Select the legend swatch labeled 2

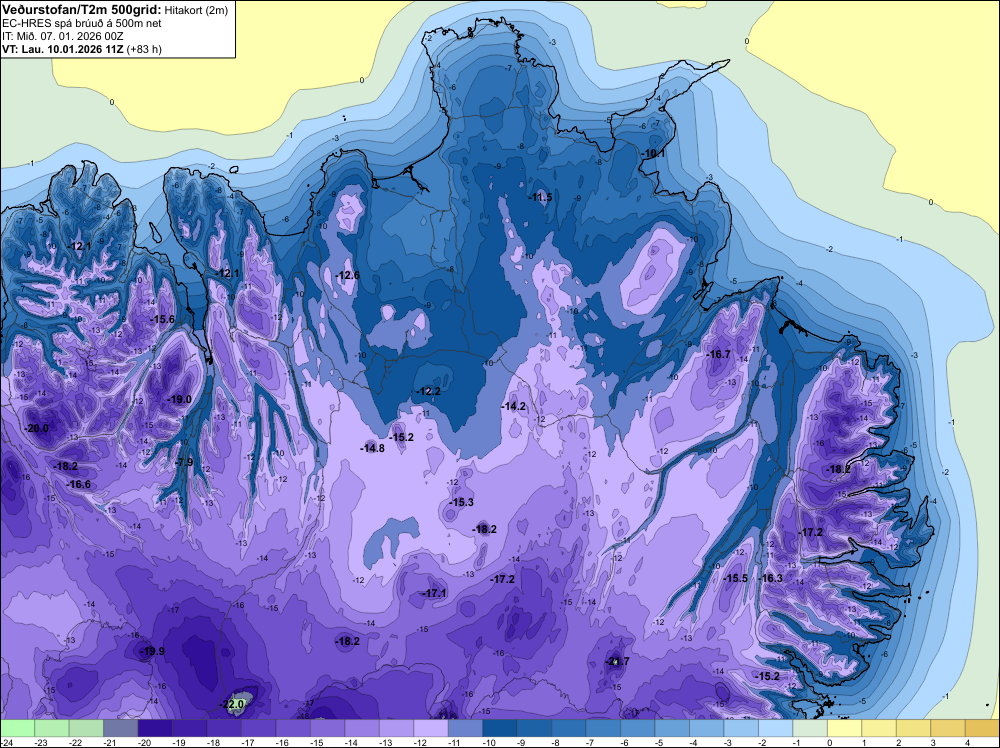pos(913,728)
